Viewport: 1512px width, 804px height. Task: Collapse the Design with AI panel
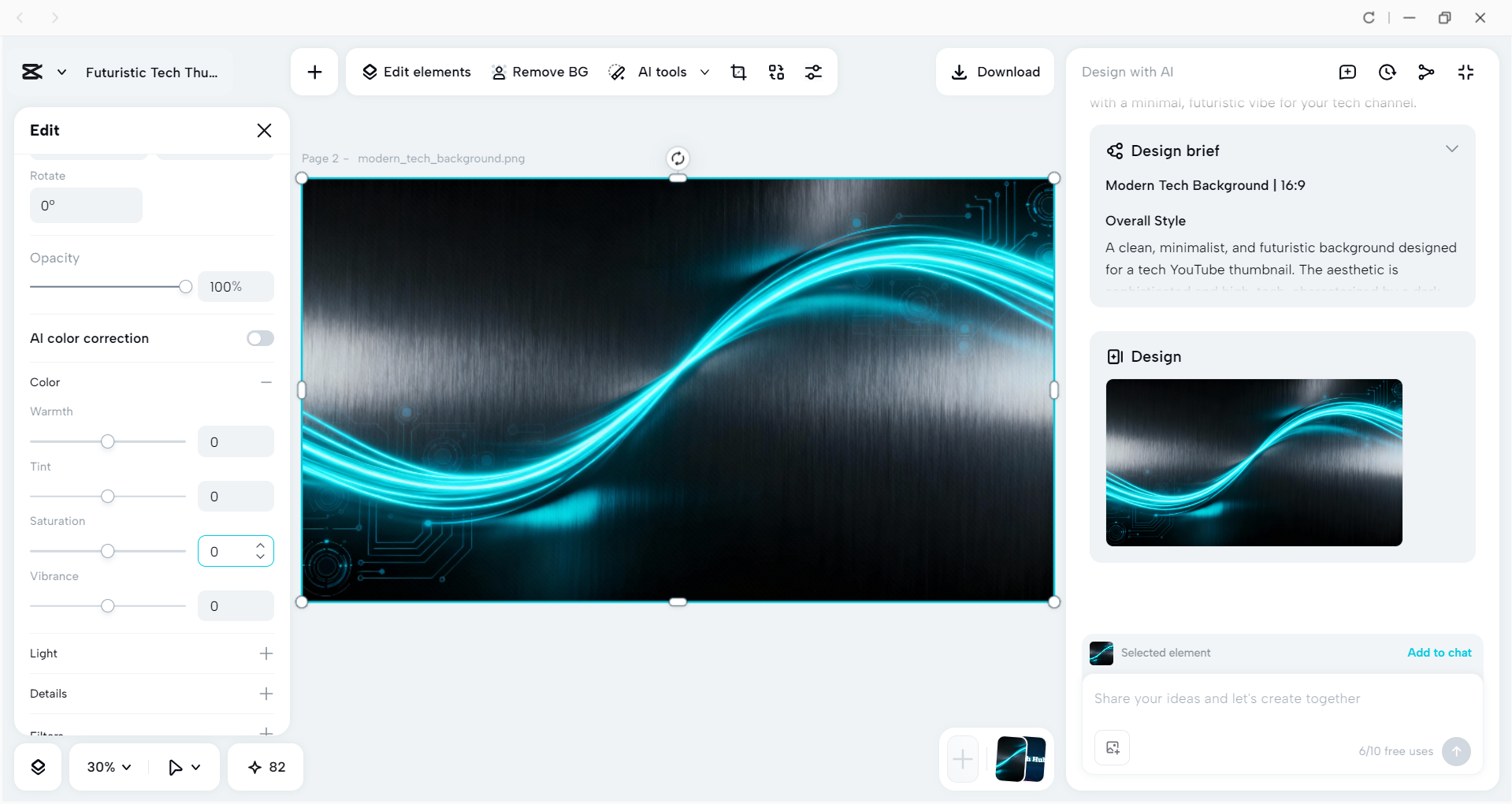tap(1466, 72)
